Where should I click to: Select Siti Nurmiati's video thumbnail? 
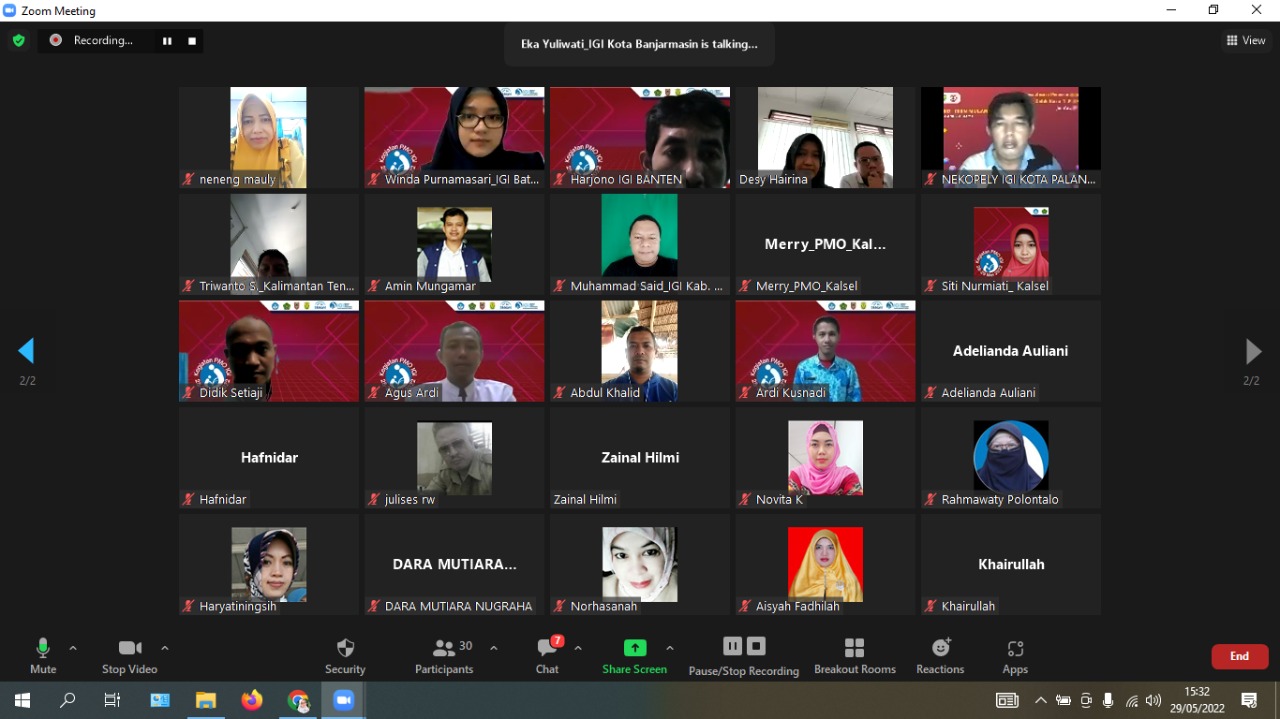(x=1010, y=244)
